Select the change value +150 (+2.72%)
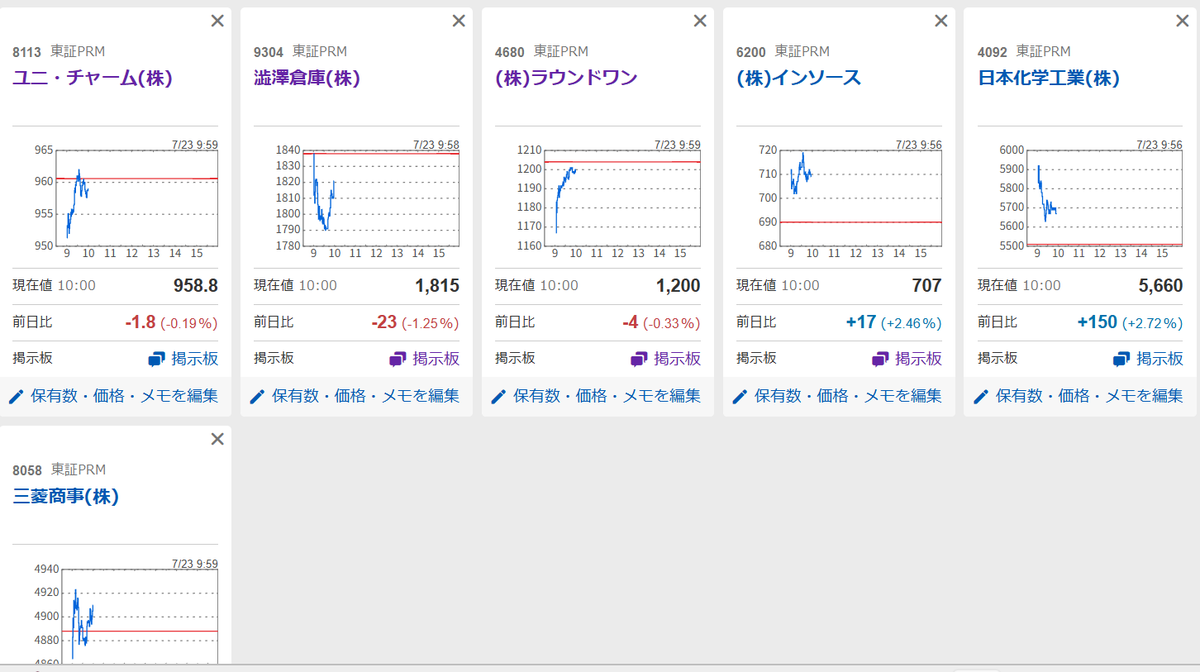The image size is (1200, 672). pos(1130,323)
